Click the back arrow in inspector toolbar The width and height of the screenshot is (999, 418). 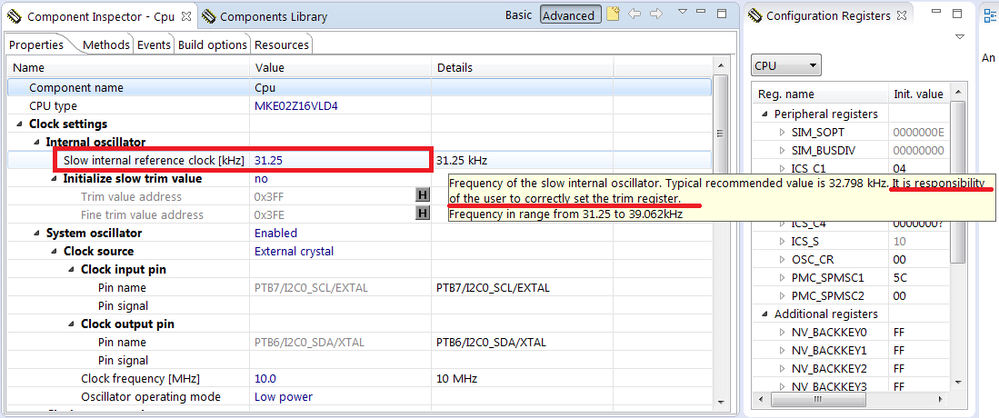pyautogui.click(x=634, y=13)
